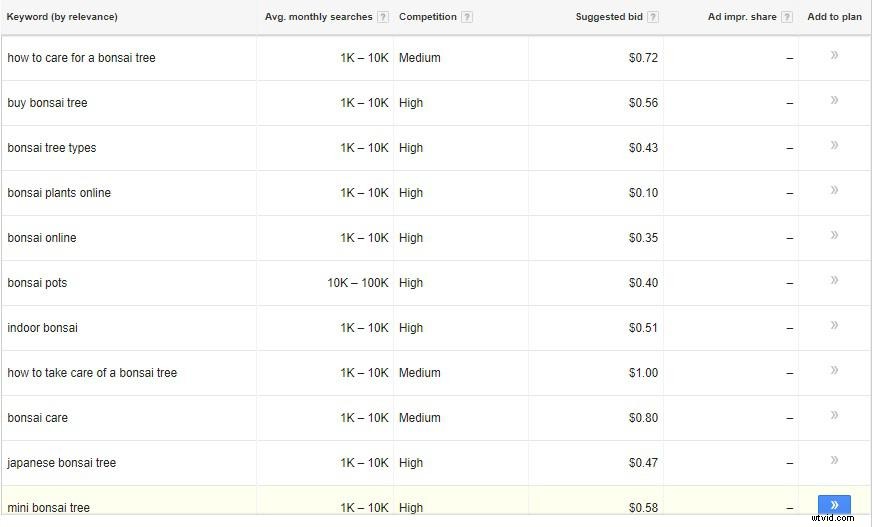
Task: Add 'bonsai pots' keyword to plan
Action: click(834, 281)
